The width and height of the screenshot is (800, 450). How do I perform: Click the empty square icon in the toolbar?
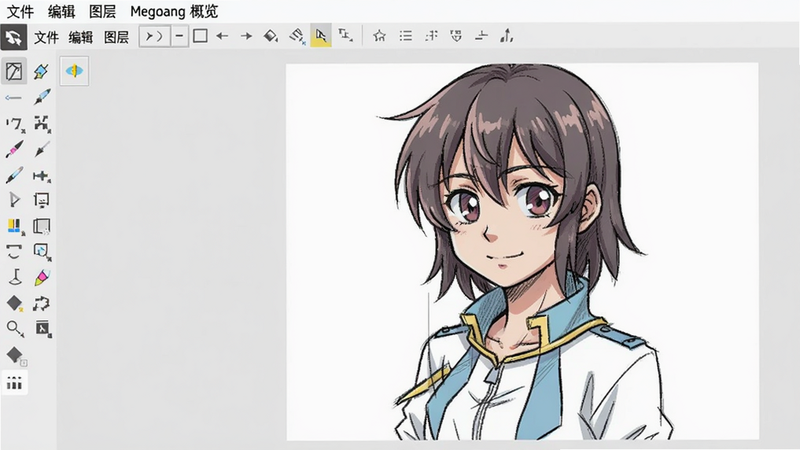pos(200,36)
